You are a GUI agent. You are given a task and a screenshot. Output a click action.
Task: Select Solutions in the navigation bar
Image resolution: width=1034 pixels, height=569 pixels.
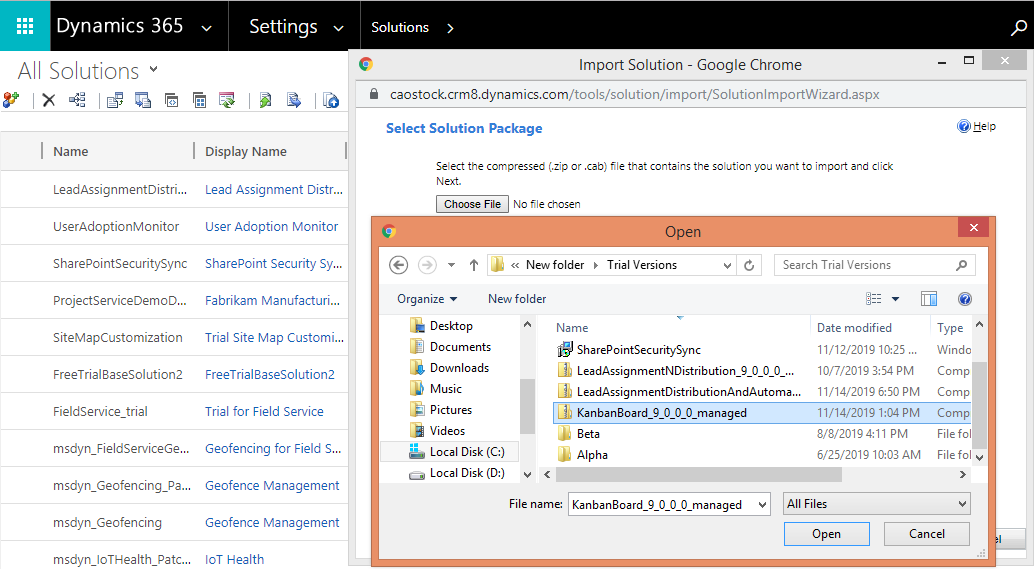coord(400,28)
